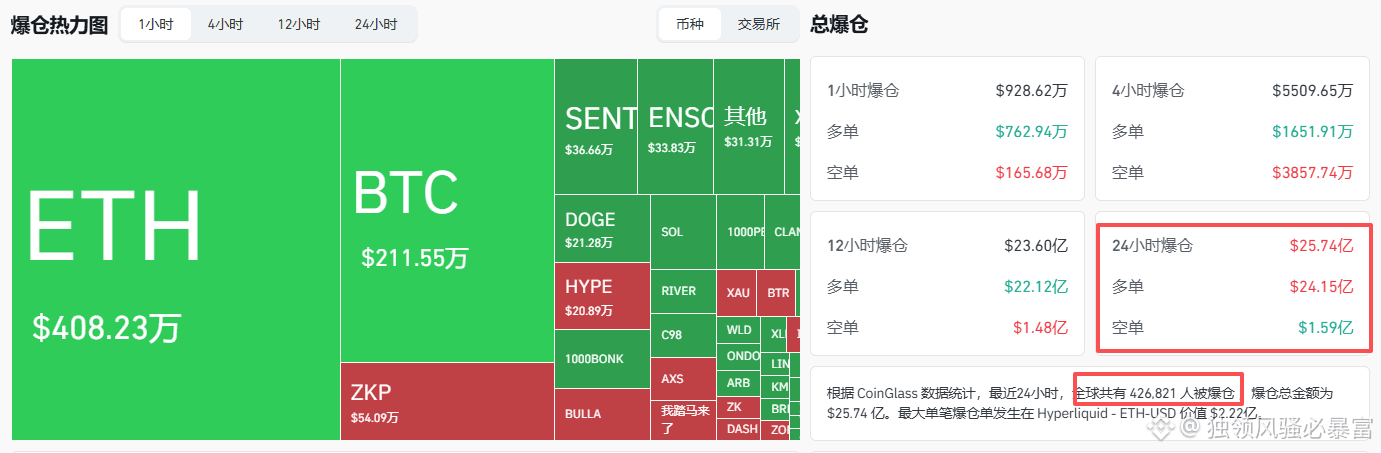Select the 1000BONK heatmap block
Screen dimensions: 1381x453
[x=602, y=358]
